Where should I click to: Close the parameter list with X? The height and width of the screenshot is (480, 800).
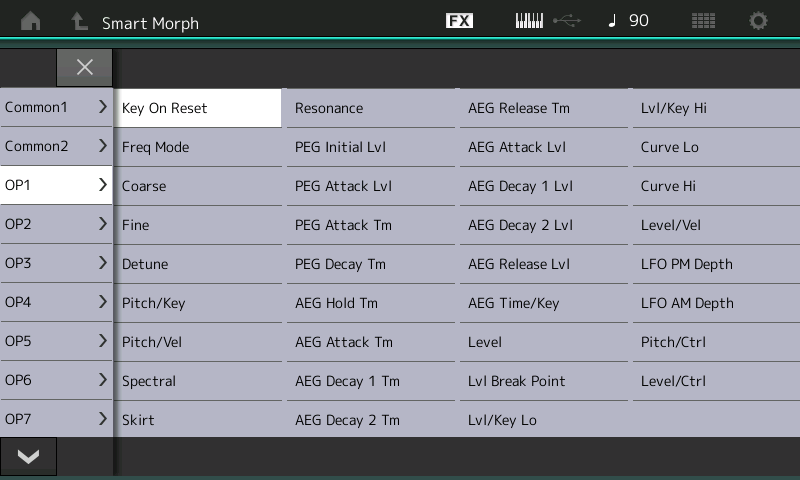click(x=85, y=67)
